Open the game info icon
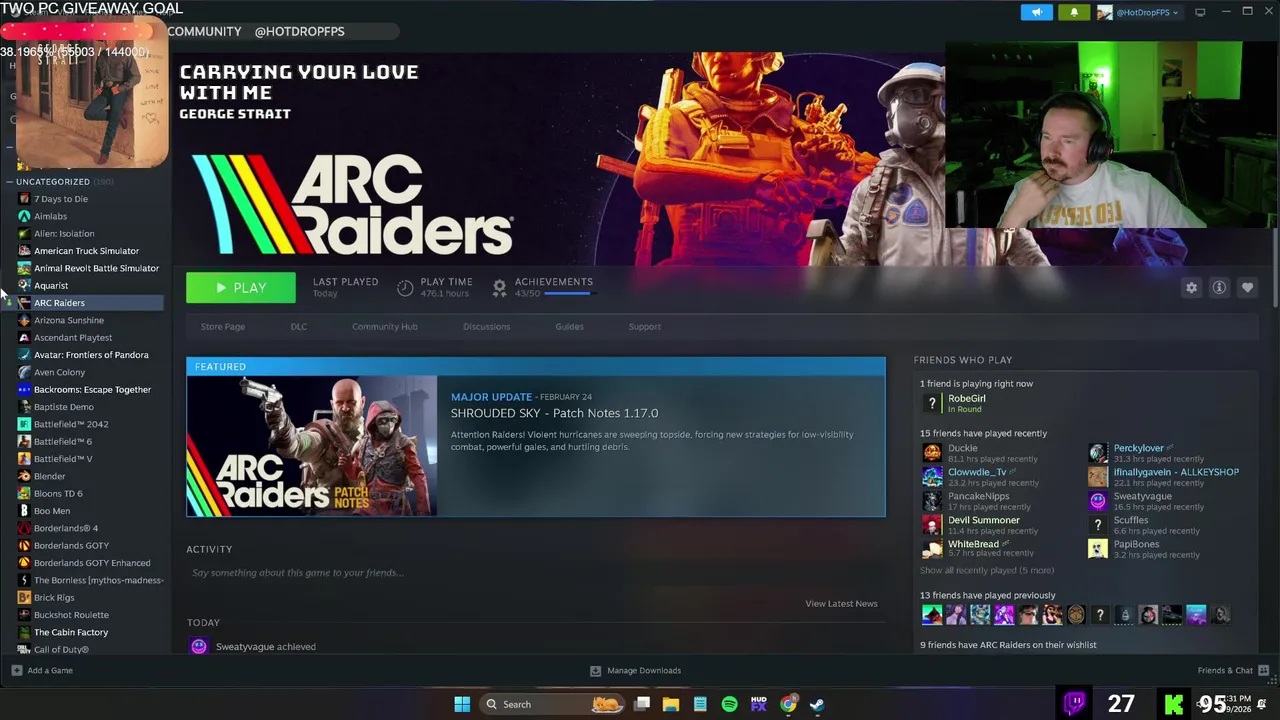Viewport: 1280px width, 720px height. pyautogui.click(x=1219, y=288)
